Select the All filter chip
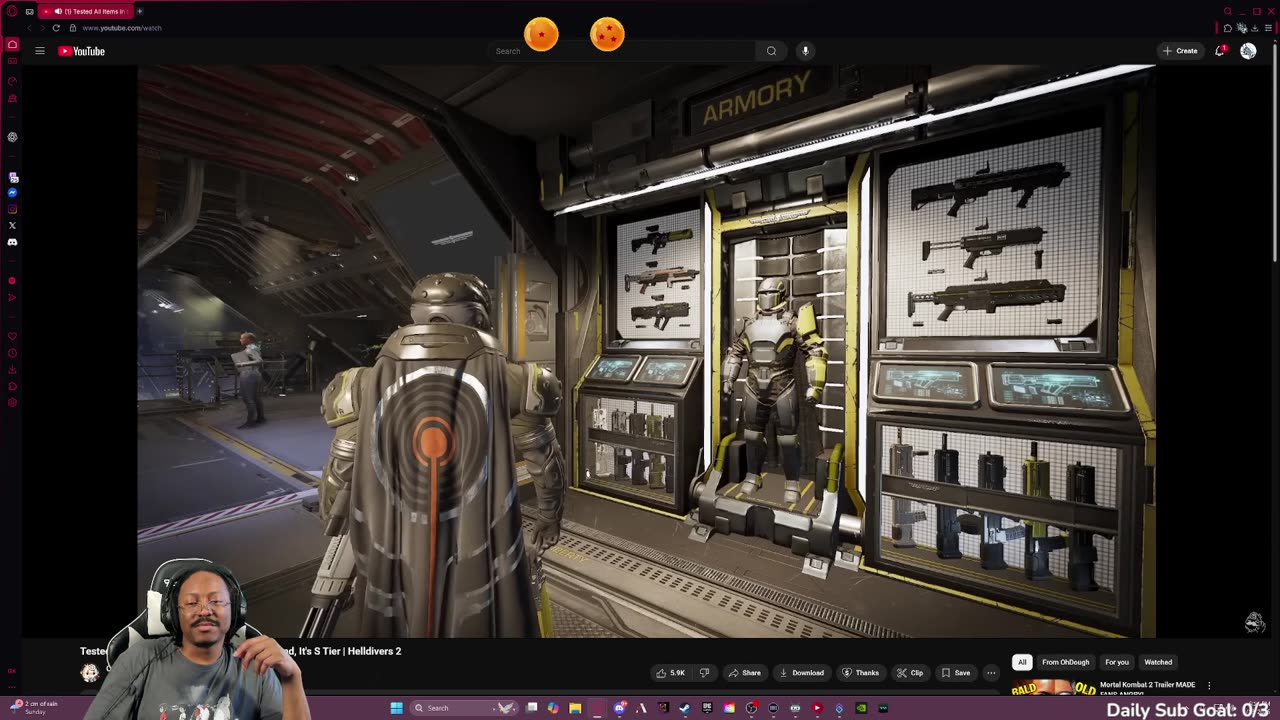Viewport: 1280px width, 720px height. coord(1021,662)
